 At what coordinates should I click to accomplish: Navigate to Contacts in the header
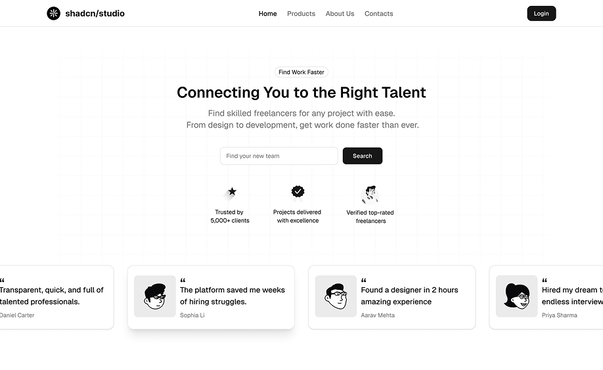click(x=379, y=13)
